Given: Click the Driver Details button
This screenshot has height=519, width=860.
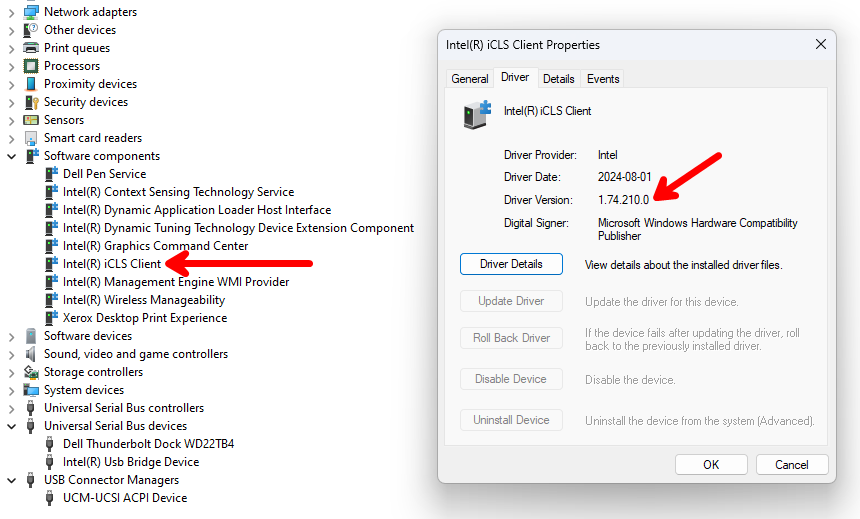Looking at the screenshot, I should pyautogui.click(x=511, y=264).
